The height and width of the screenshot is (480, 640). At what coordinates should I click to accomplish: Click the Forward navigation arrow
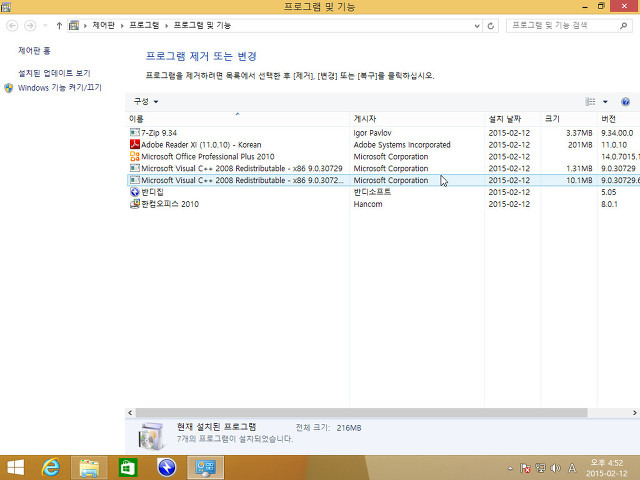(30, 26)
